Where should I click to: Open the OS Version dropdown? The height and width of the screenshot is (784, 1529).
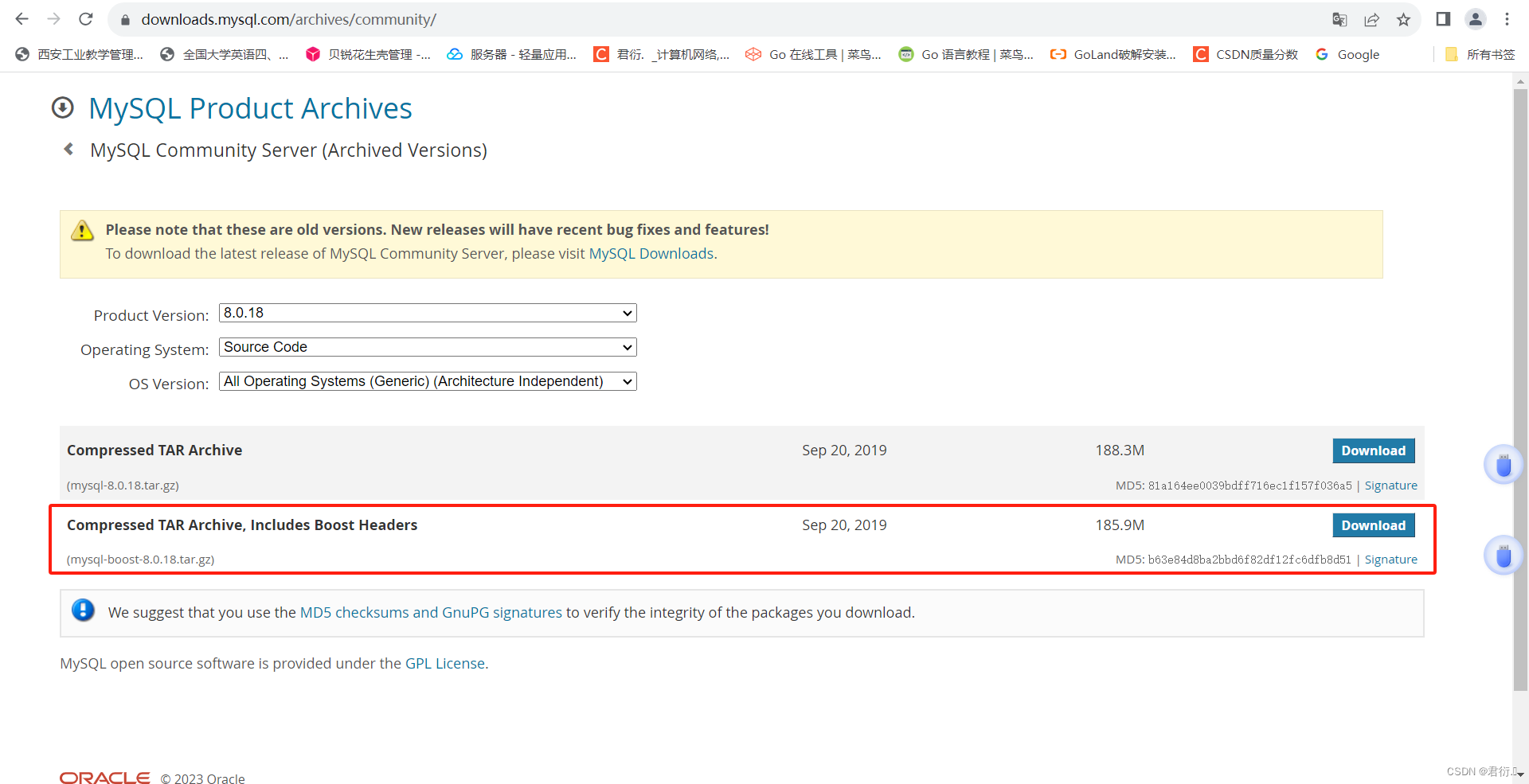[428, 381]
